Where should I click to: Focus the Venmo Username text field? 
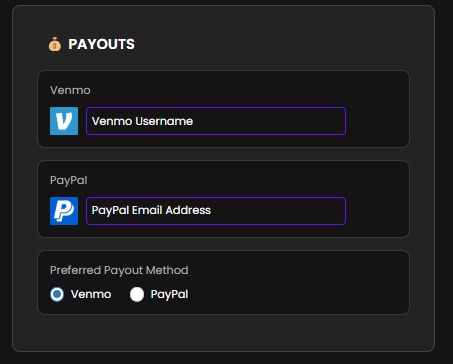point(216,121)
